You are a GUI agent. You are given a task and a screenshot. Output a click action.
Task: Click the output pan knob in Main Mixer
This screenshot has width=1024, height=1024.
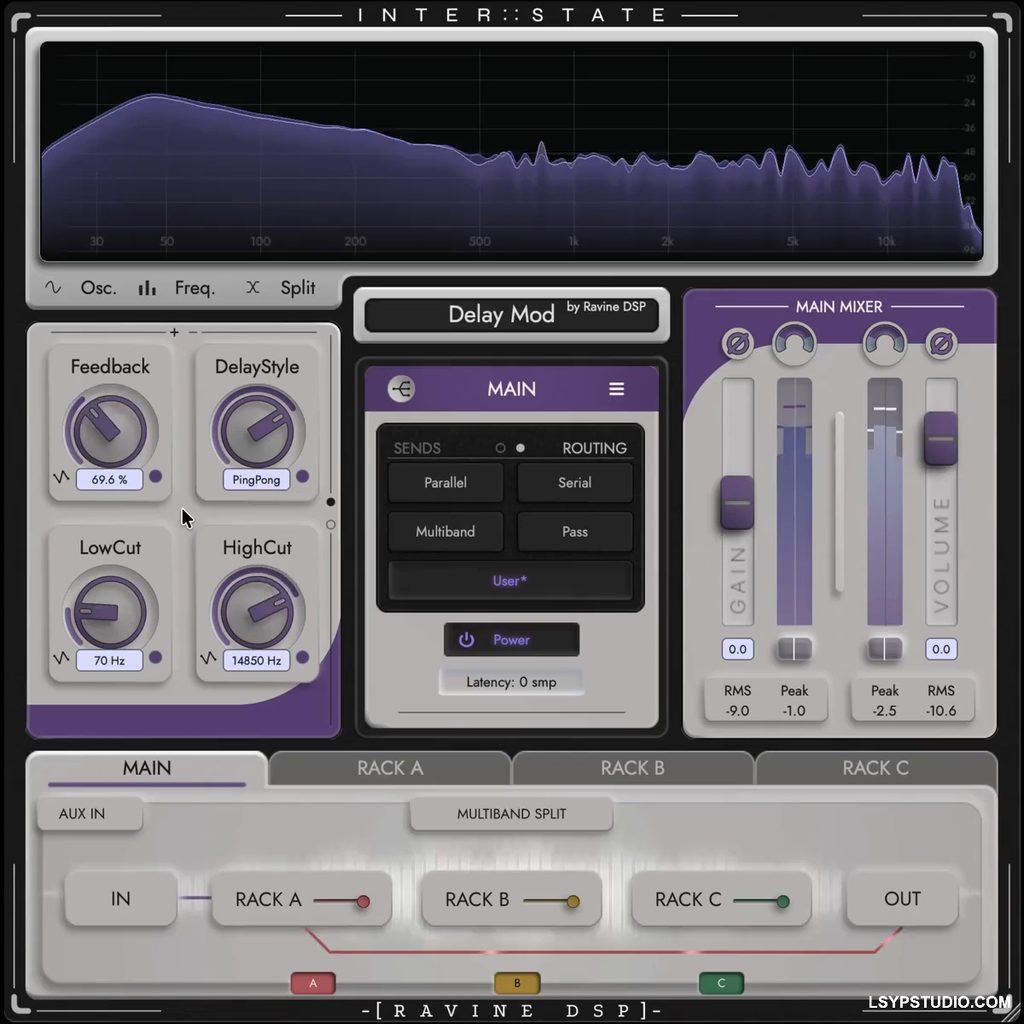(x=885, y=343)
